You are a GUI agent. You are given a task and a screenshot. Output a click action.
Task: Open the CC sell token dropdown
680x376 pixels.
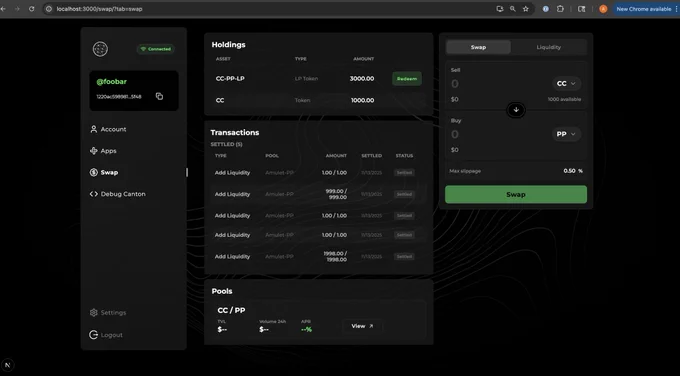coord(566,84)
